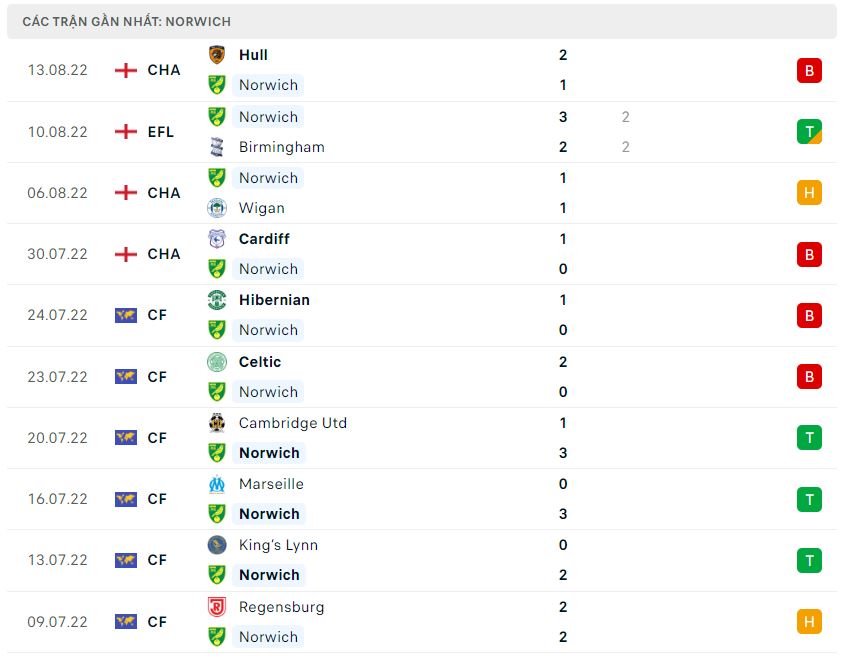Click the Birmingham club crest icon
Image resolution: width=851 pixels, height=658 pixels.
[217, 147]
